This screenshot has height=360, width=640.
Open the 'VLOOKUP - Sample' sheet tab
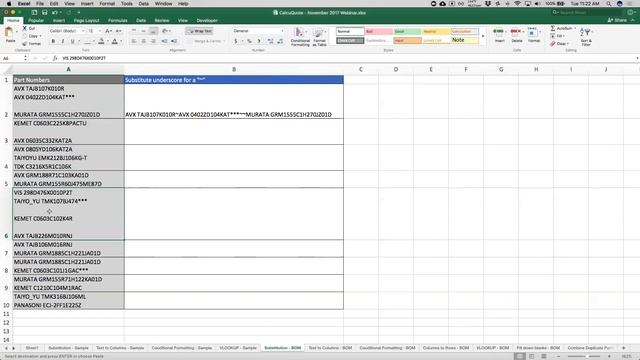pyautogui.click(x=238, y=348)
